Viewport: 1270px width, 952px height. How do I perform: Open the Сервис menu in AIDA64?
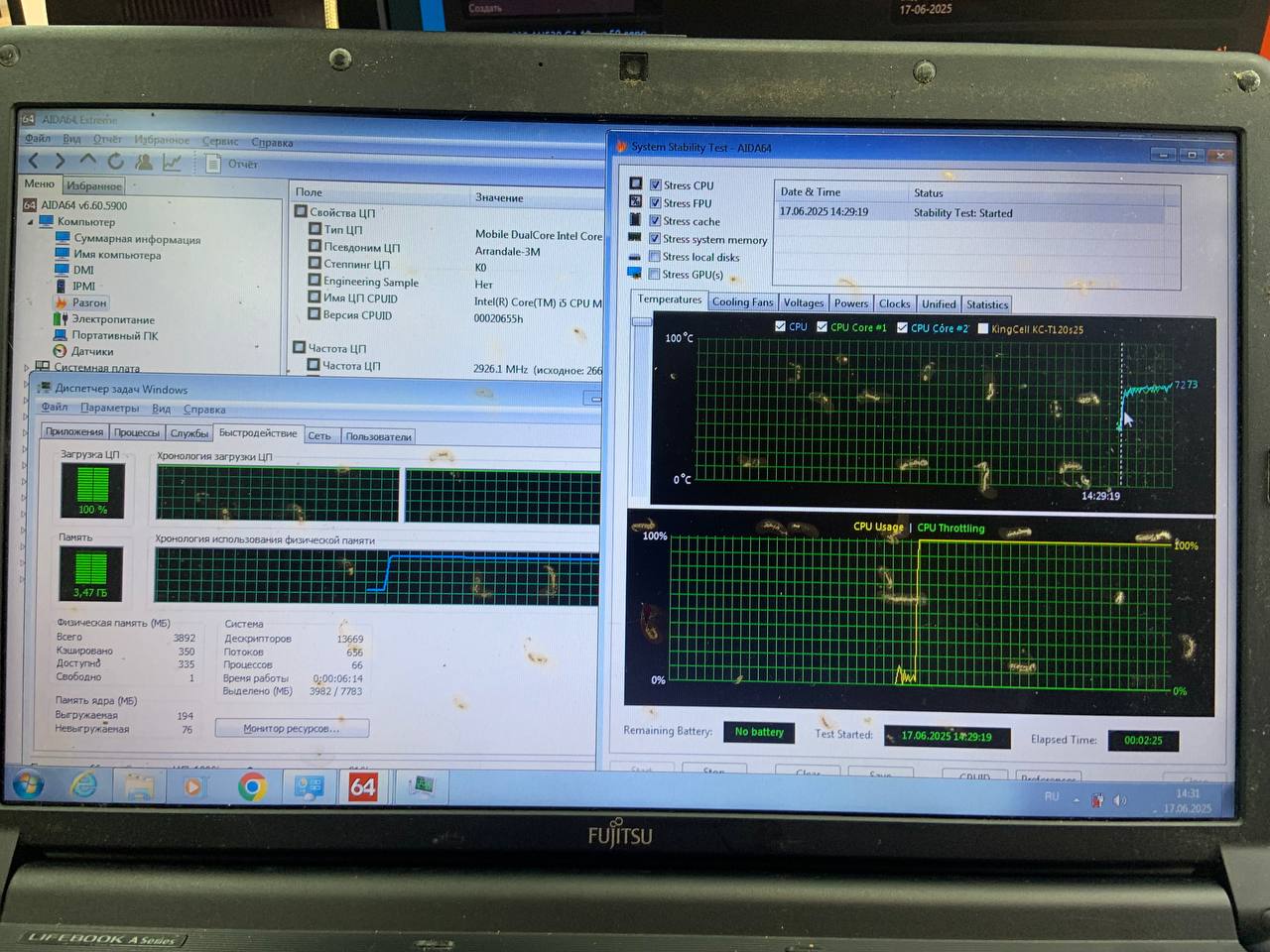click(220, 141)
